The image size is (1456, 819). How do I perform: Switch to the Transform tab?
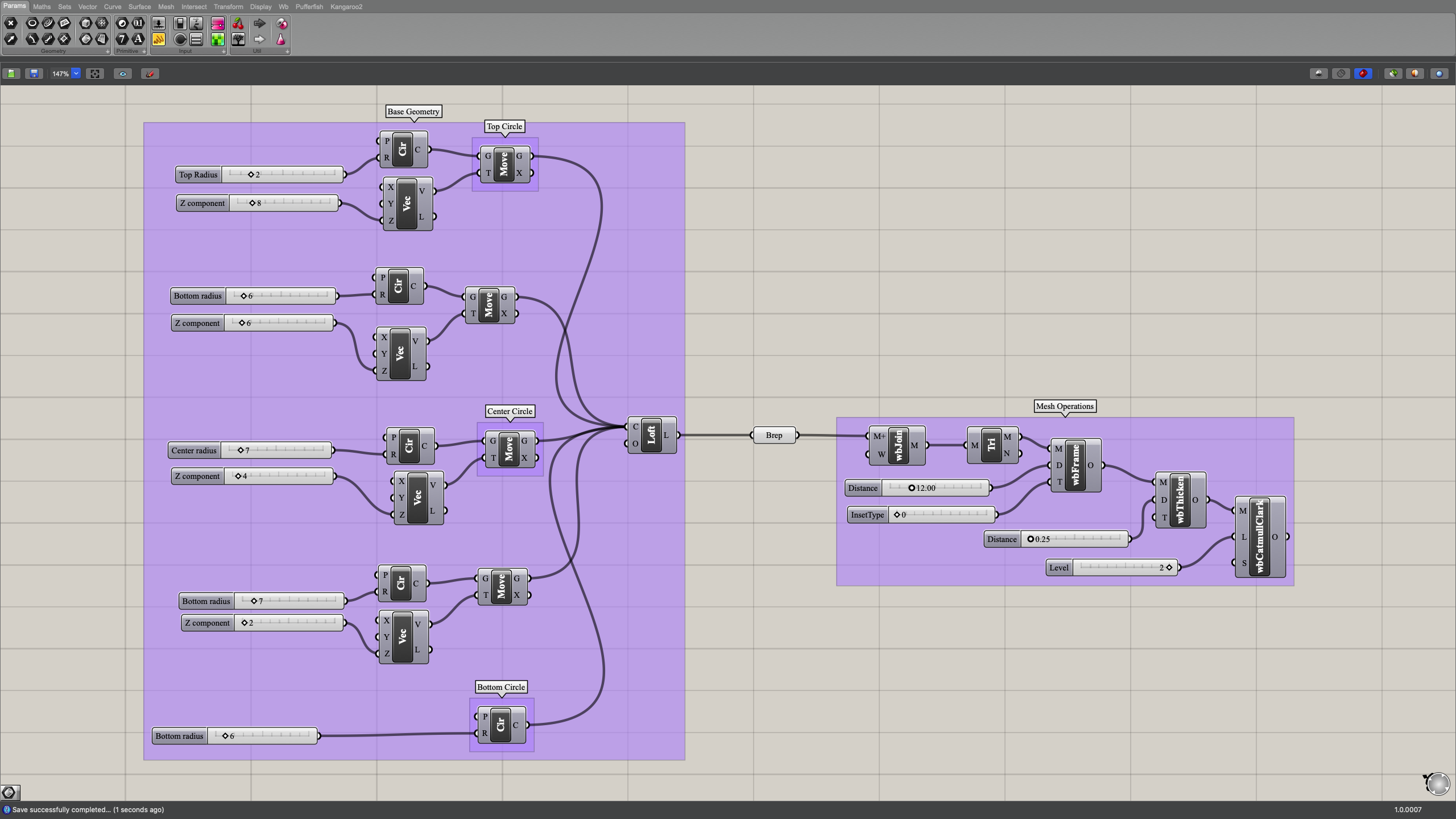228,7
